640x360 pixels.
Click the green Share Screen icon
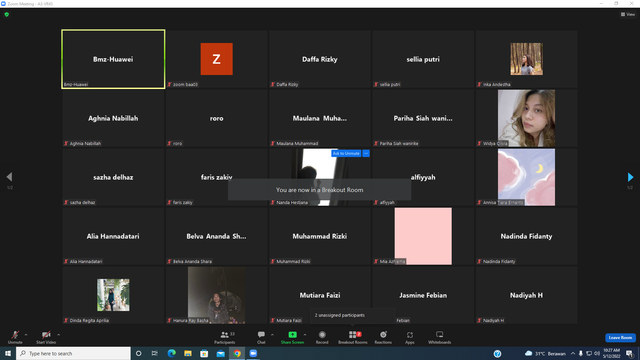pos(292,335)
